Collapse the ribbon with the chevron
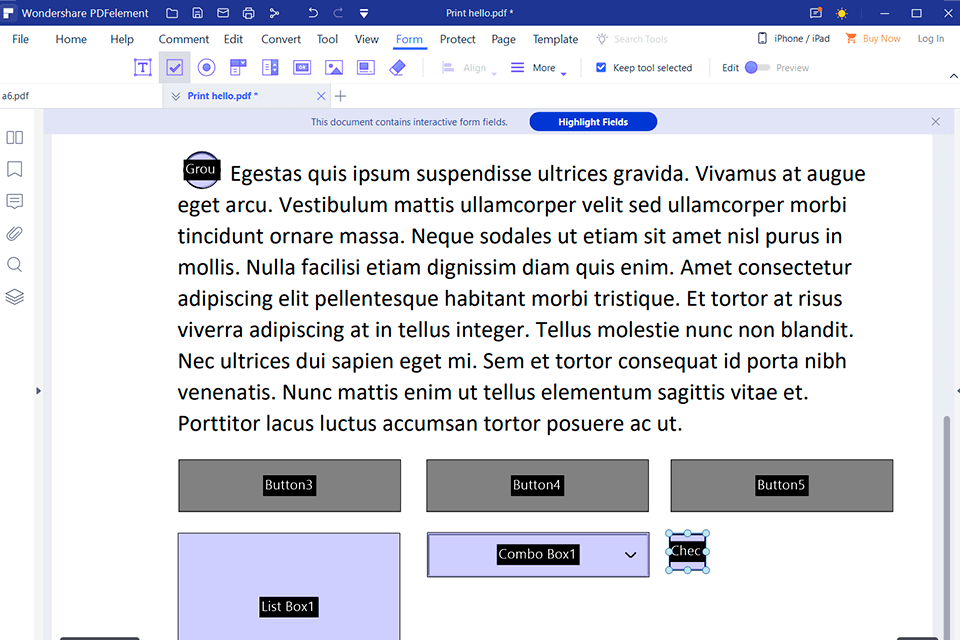Viewport: 960px width, 640px height. (x=953, y=76)
